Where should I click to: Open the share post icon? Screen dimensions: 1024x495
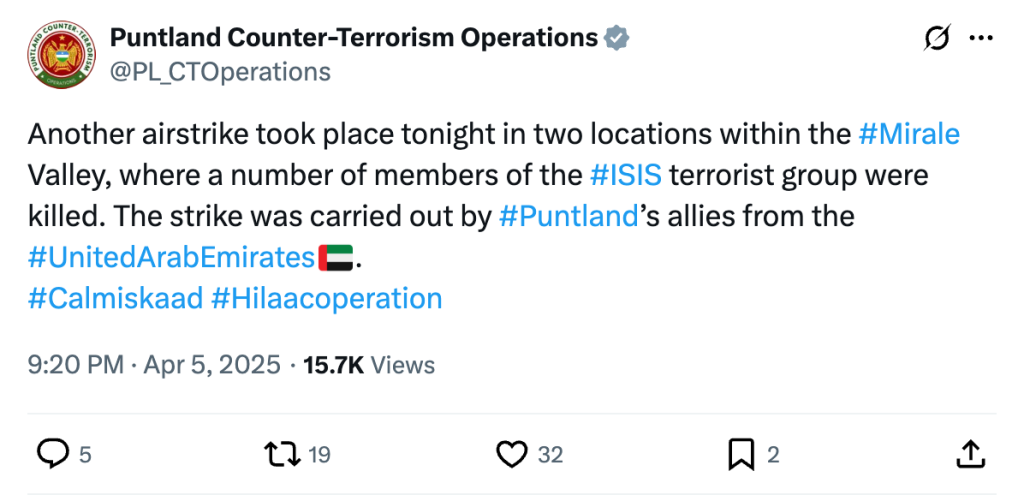point(969,454)
